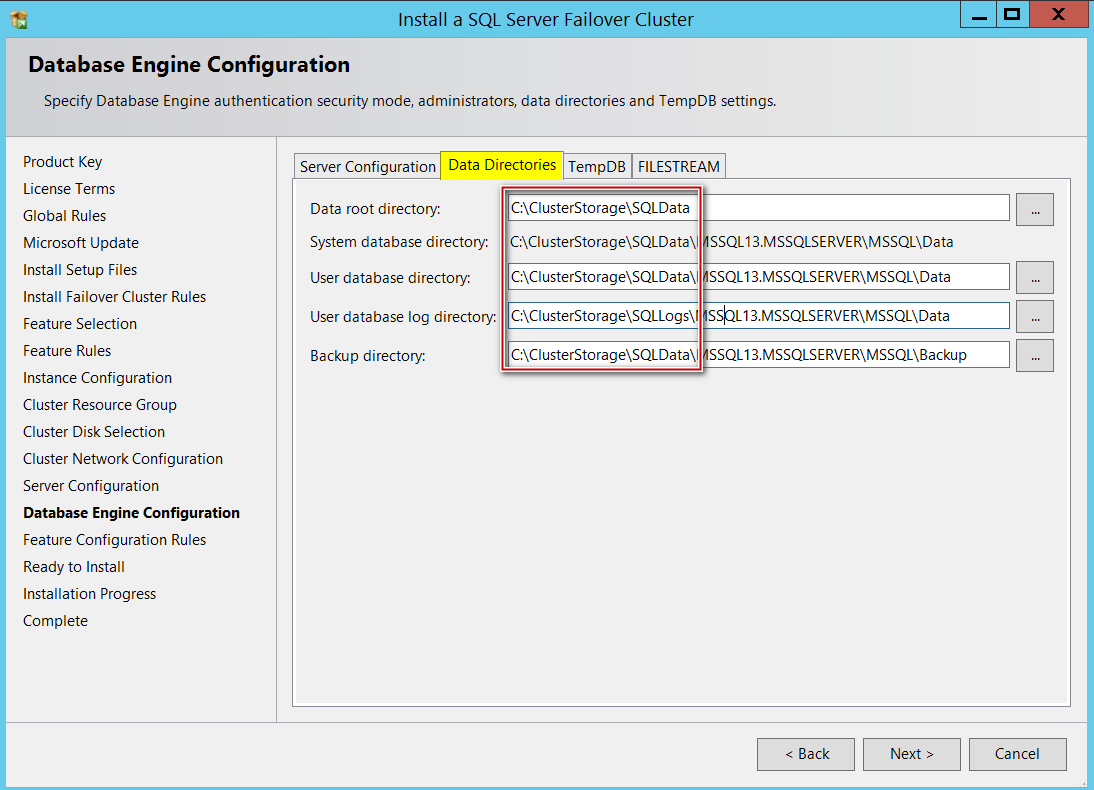This screenshot has height=790, width=1094.
Task: Open the FILESTREAM tab
Action: [x=678, y=167]
